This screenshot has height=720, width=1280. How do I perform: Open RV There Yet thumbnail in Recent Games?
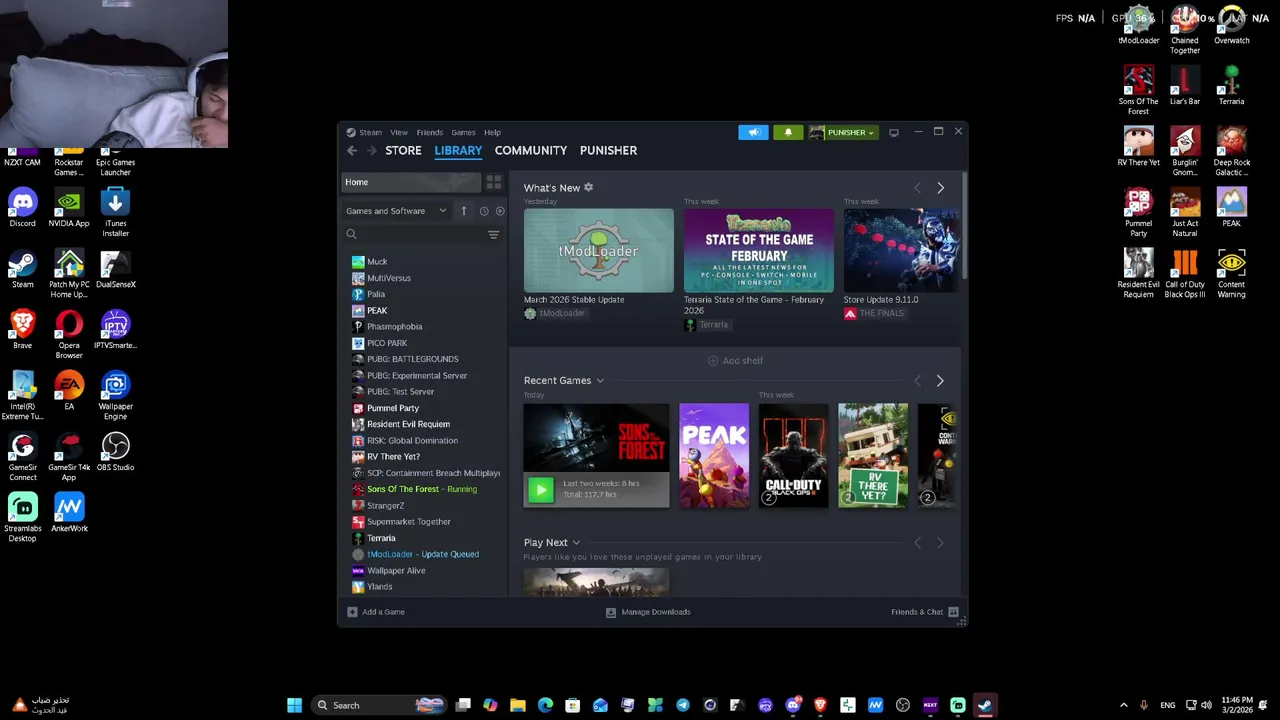coord(873,456)
